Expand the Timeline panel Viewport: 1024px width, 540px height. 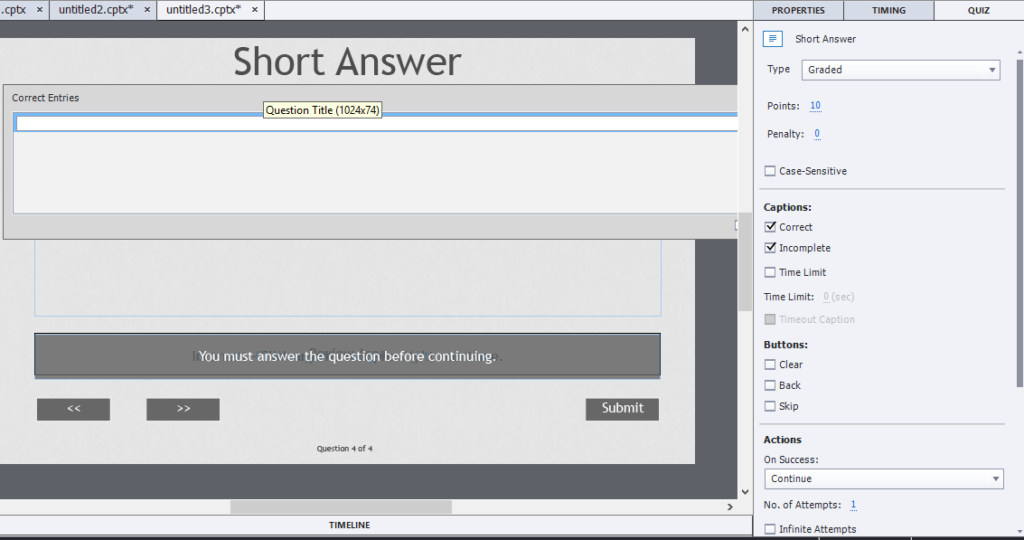pyautogui.click(x=349, y=525)
